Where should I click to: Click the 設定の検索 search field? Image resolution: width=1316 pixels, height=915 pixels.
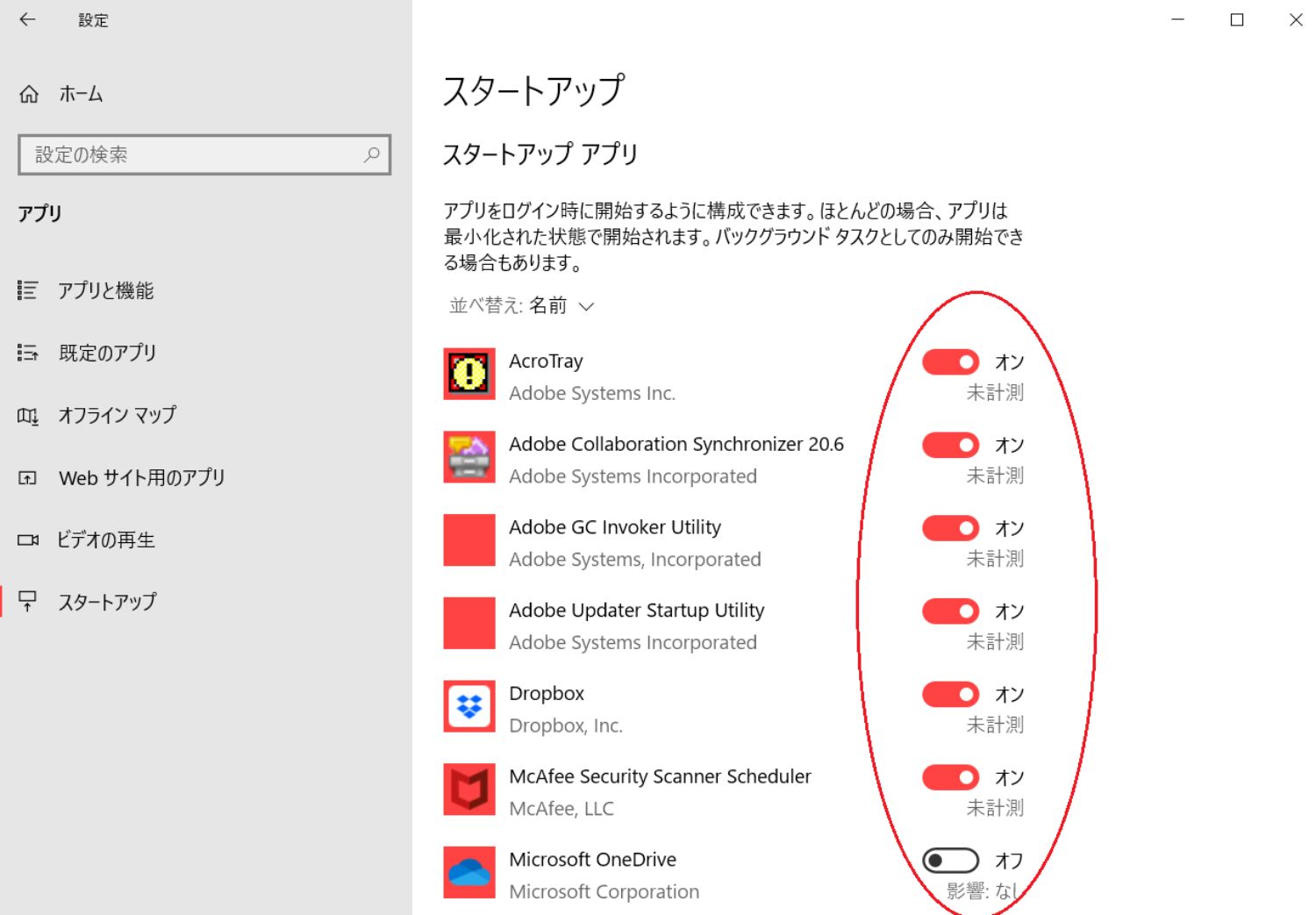click(x=193, y=155)
